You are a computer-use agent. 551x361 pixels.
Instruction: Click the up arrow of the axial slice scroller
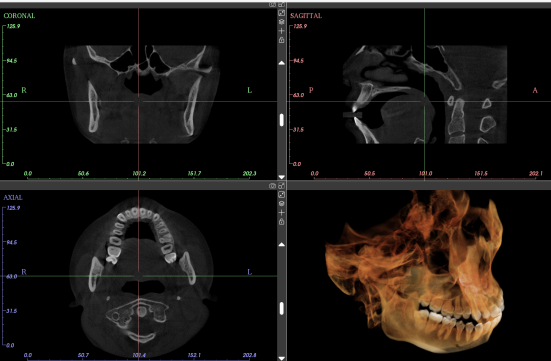click(281, 244)
